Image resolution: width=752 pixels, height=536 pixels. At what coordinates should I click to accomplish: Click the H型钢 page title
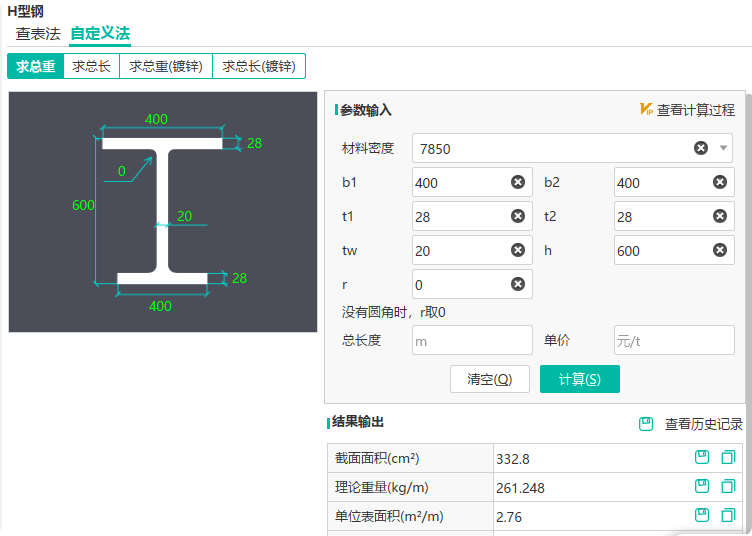25,11
